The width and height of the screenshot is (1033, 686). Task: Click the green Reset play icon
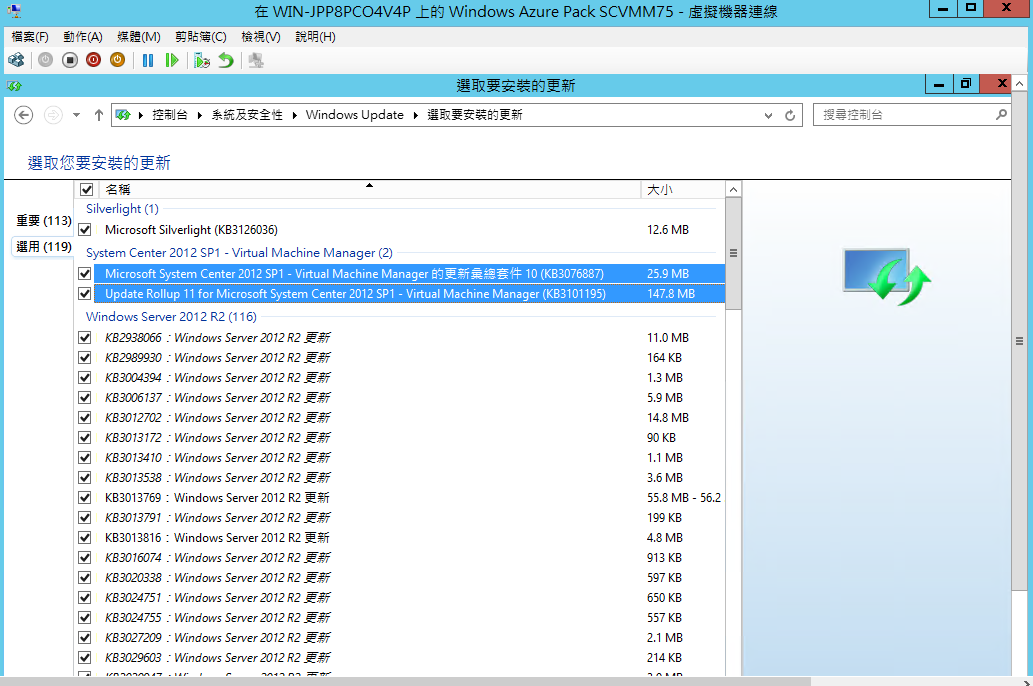tap(172, 61)
